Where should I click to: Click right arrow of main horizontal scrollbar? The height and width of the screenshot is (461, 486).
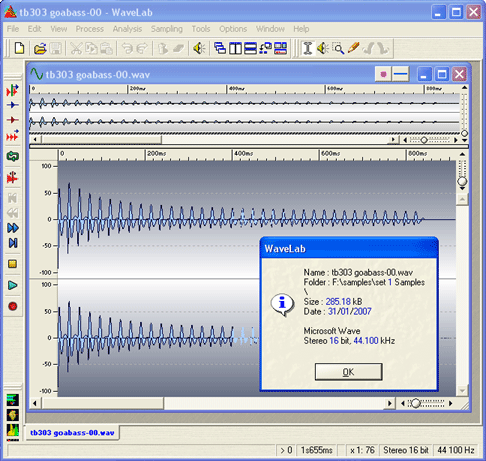point(389,403)
